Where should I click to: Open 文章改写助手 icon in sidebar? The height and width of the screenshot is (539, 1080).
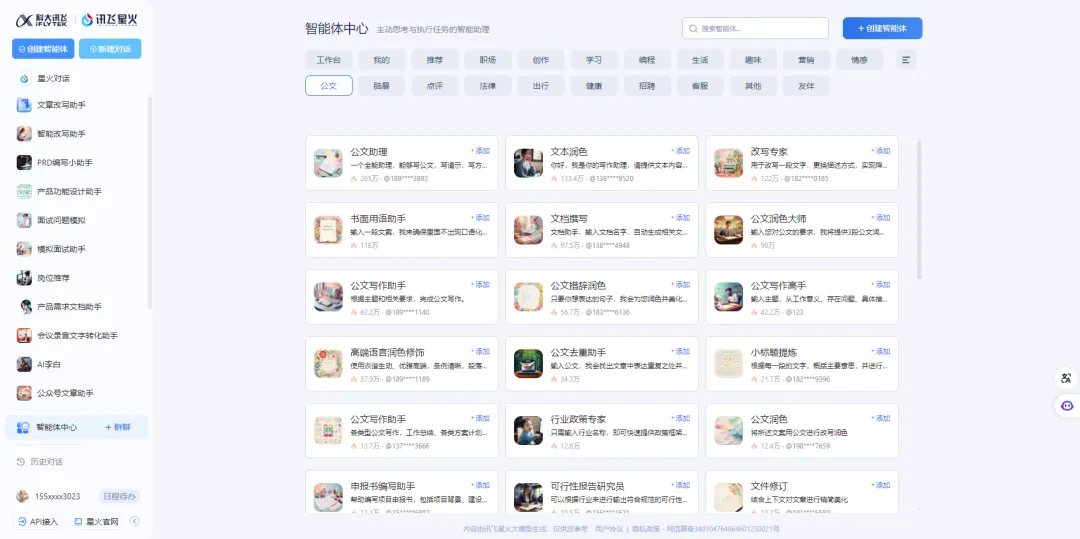click(24, 105)
